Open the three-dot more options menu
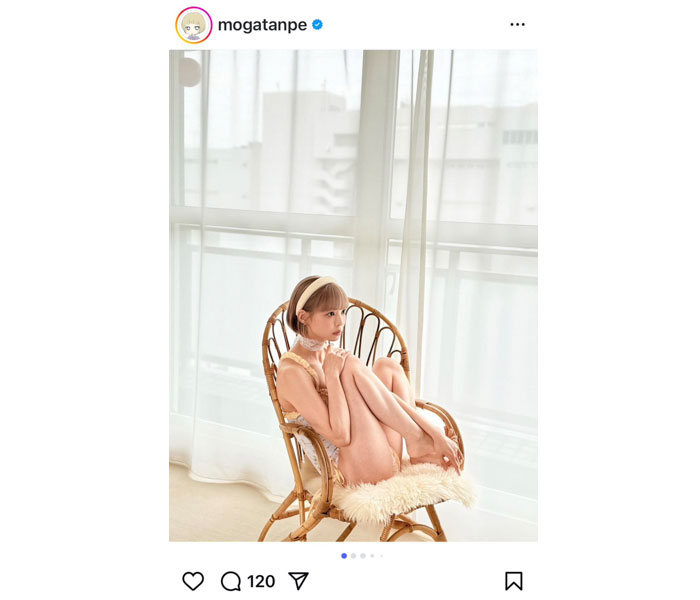Screen dimensions: 700x600 pyautogui.click(x=517, y=25)
